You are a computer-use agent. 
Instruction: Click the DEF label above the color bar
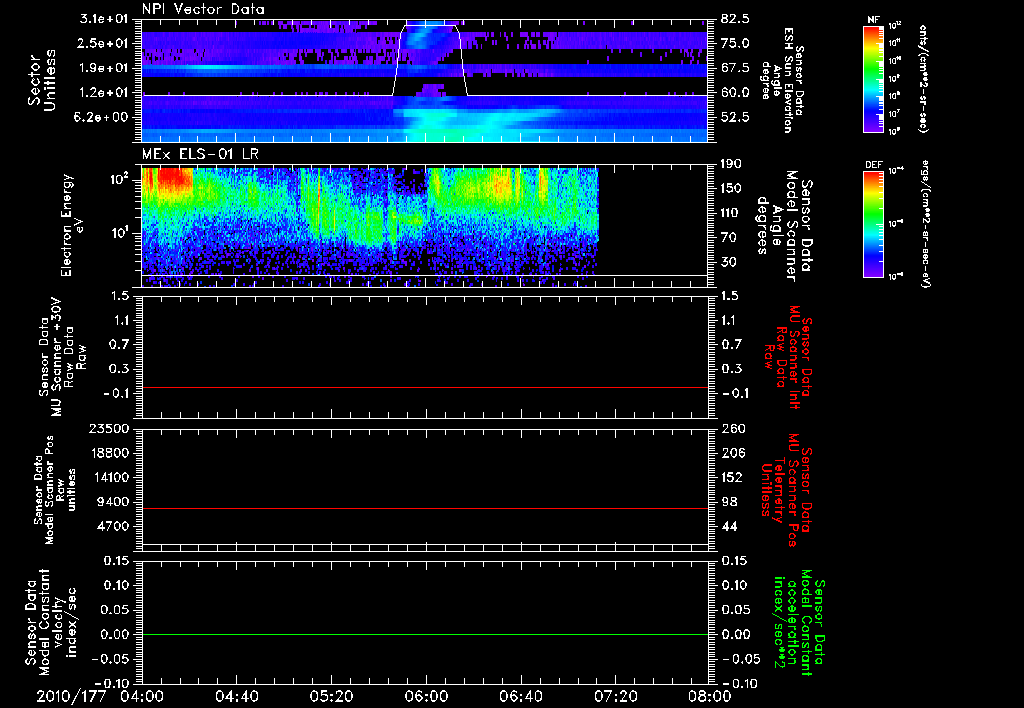coord(873,165)
